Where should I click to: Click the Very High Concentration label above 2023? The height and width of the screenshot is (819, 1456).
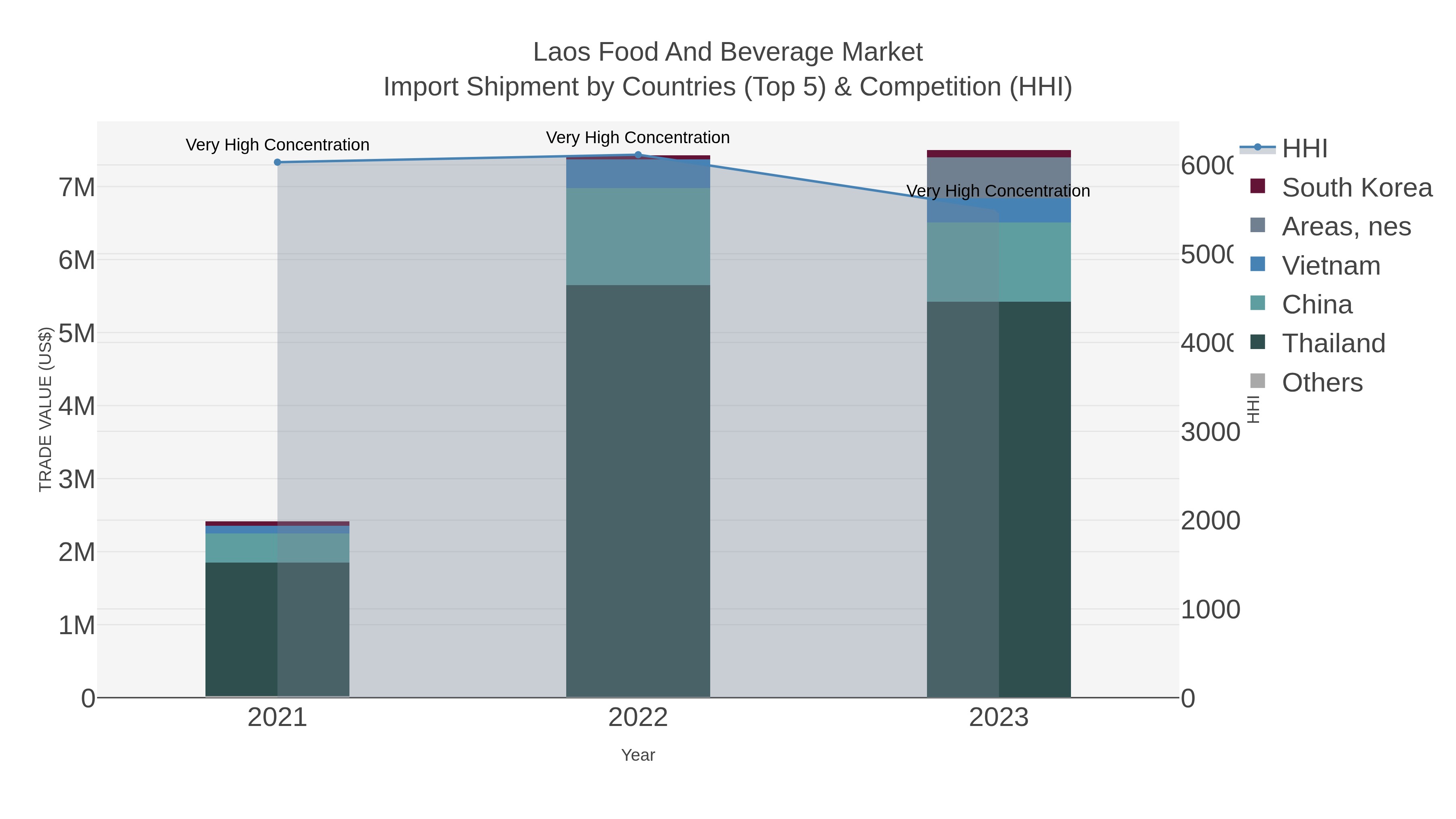click(x=998, y=191)
